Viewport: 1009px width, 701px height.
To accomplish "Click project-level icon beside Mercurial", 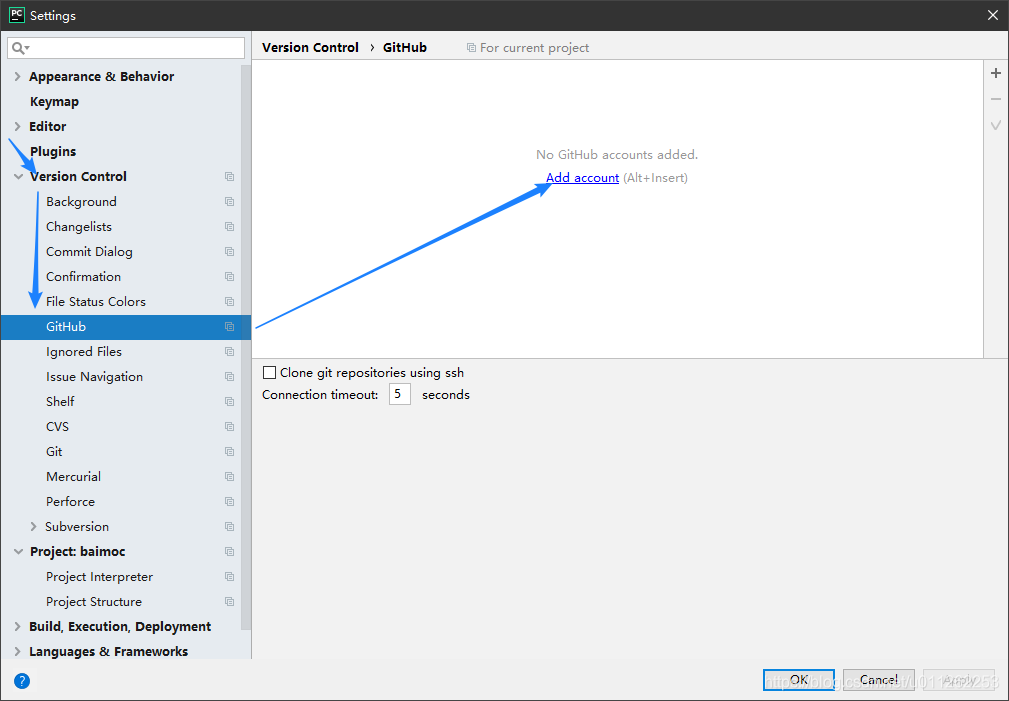I will pos(229,476).
